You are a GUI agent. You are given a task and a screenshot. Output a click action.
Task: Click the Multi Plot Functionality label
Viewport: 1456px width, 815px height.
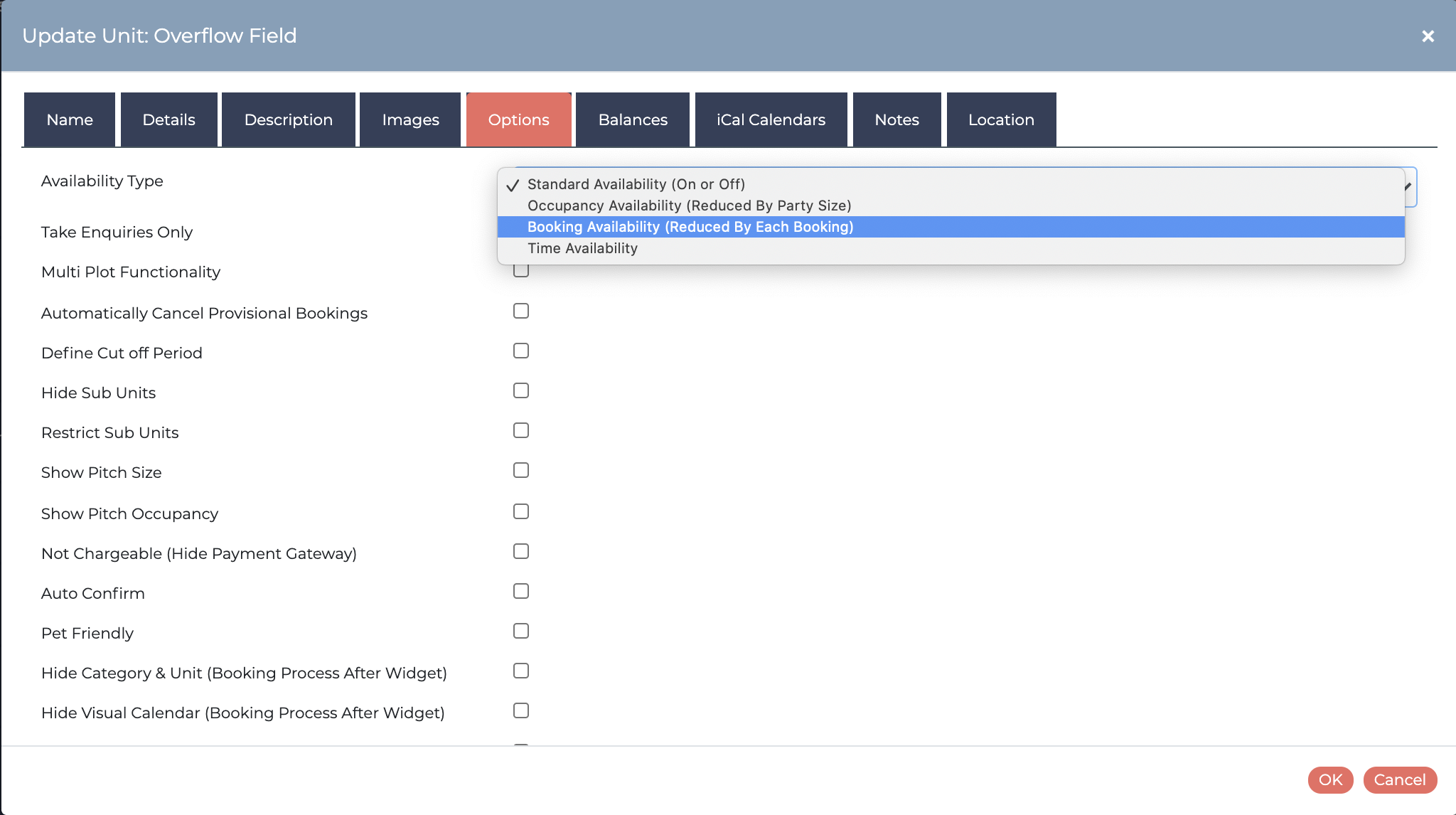131,272
